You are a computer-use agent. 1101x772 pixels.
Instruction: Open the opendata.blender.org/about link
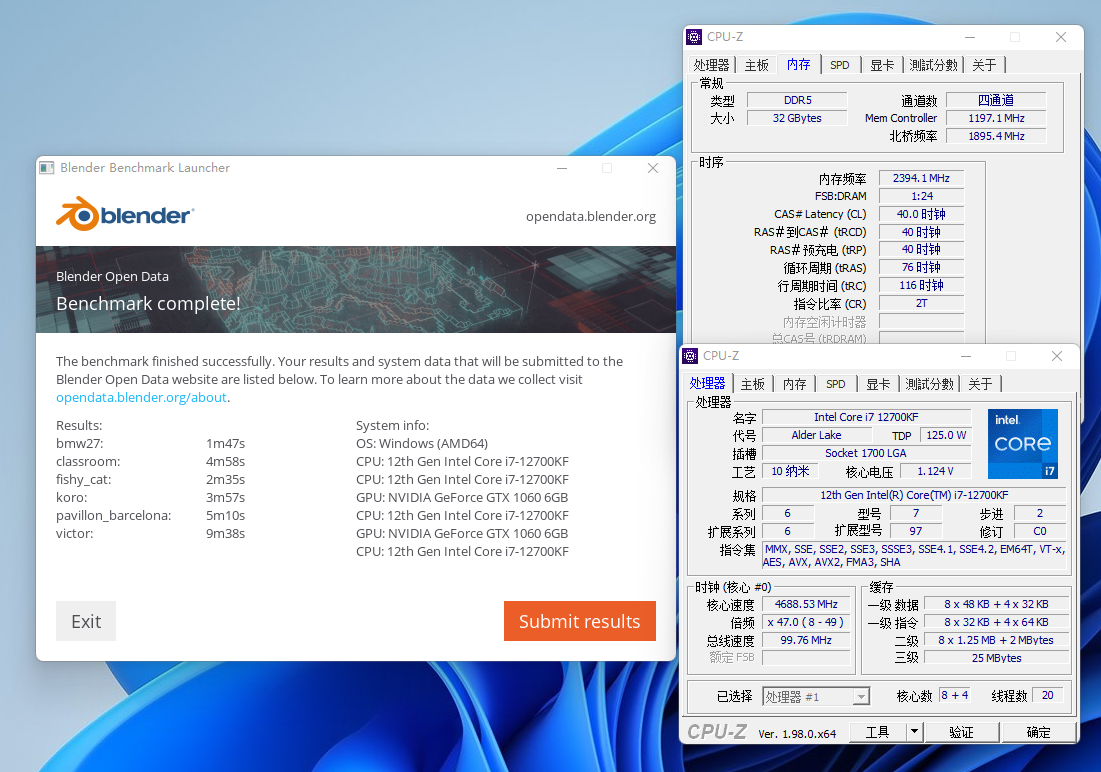(141, 398)
